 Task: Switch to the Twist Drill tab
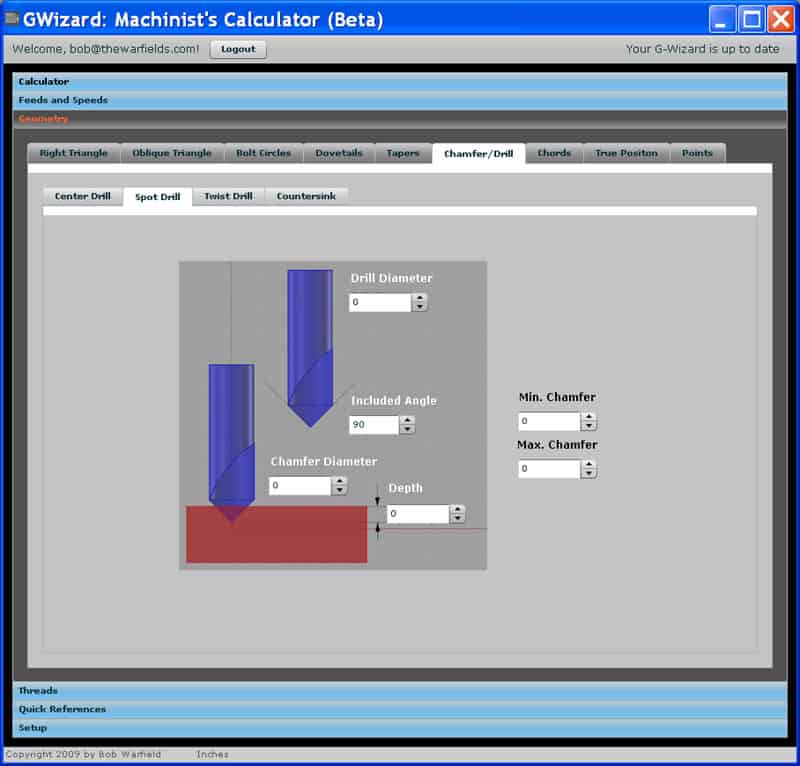tap(227, 196)
